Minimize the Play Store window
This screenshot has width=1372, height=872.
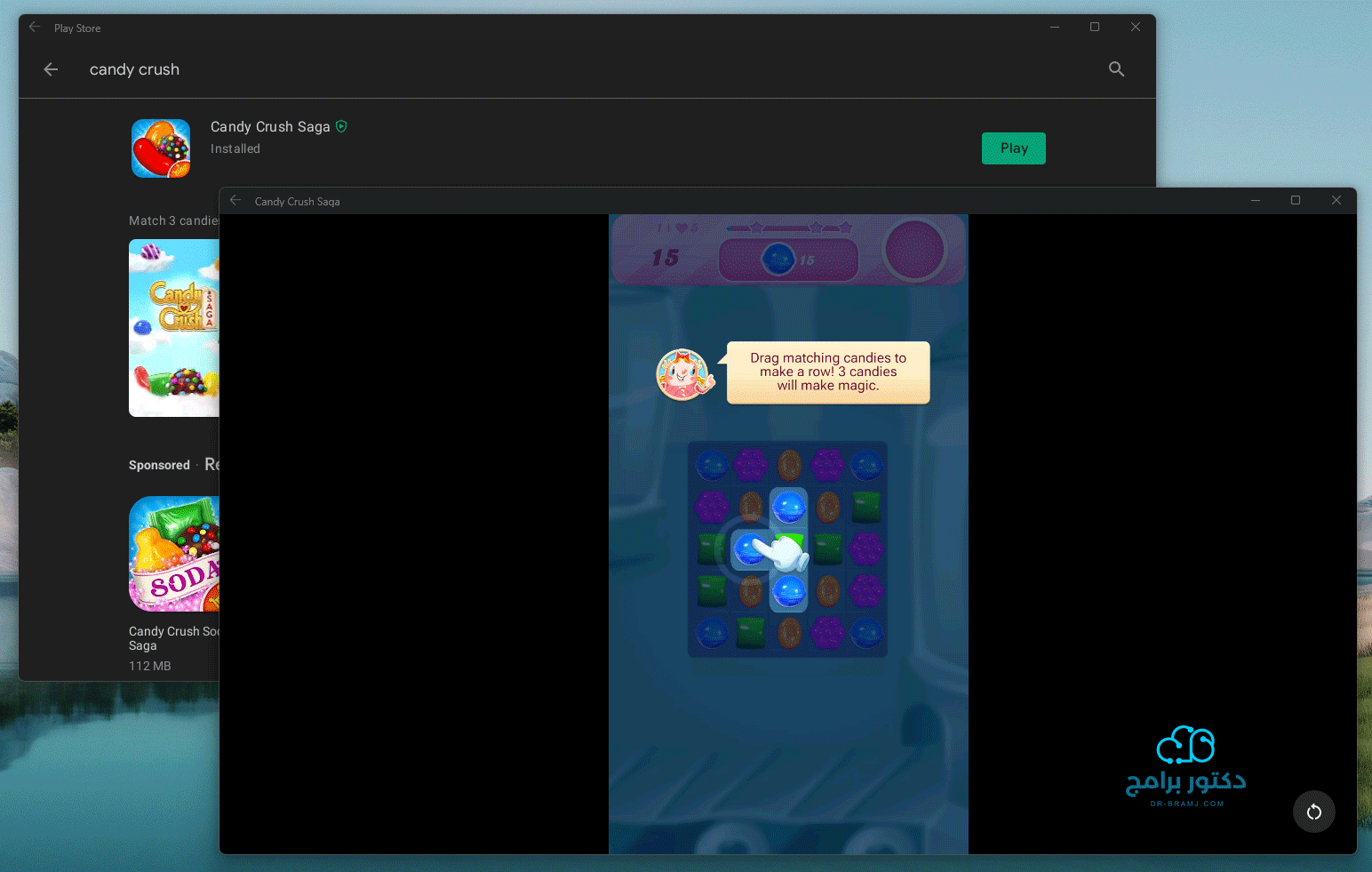click(x=1055, y=28)
